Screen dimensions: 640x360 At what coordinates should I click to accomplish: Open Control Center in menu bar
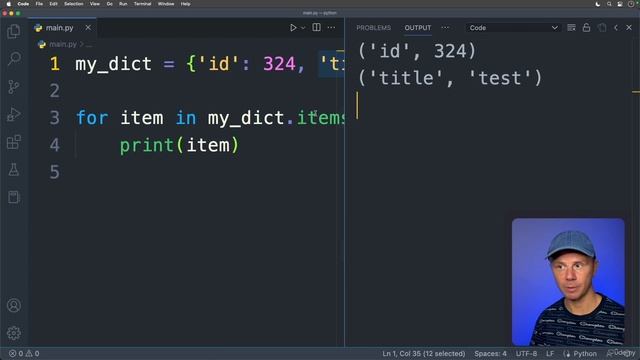620,4
